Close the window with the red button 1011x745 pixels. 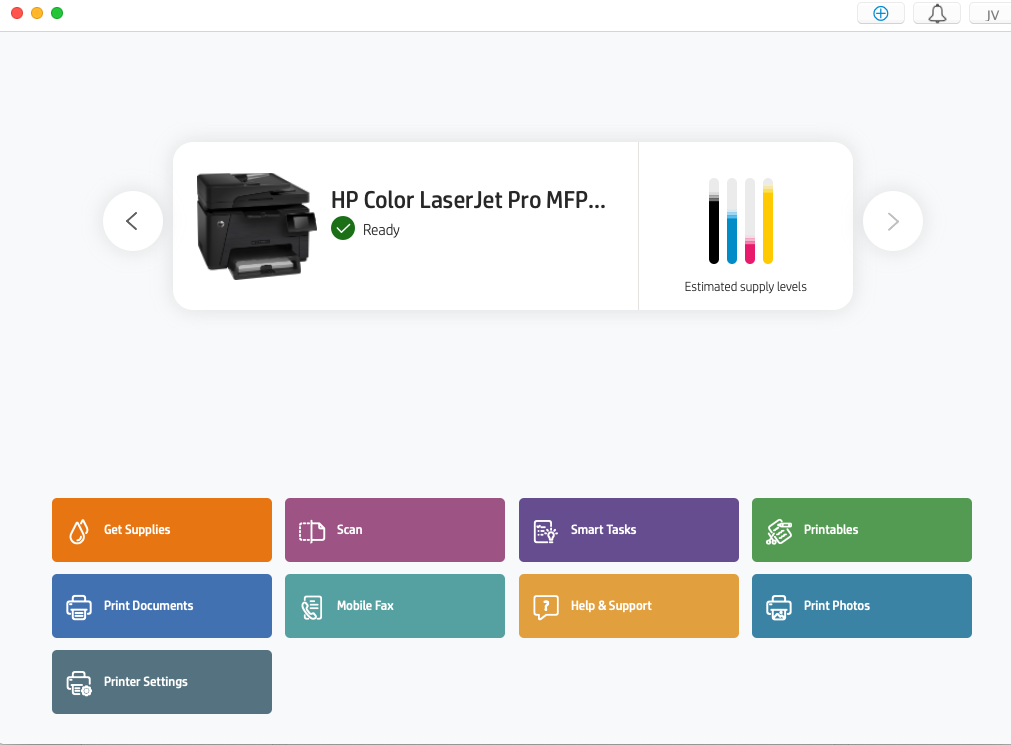17,13
